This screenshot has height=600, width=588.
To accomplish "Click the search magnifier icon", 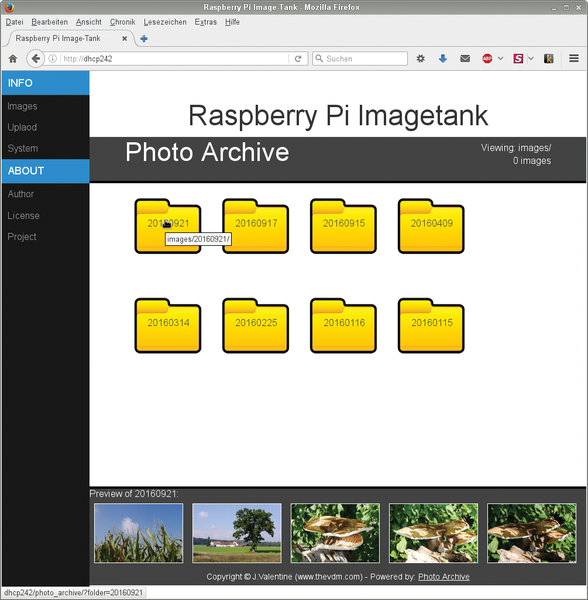I will (319, 59).
